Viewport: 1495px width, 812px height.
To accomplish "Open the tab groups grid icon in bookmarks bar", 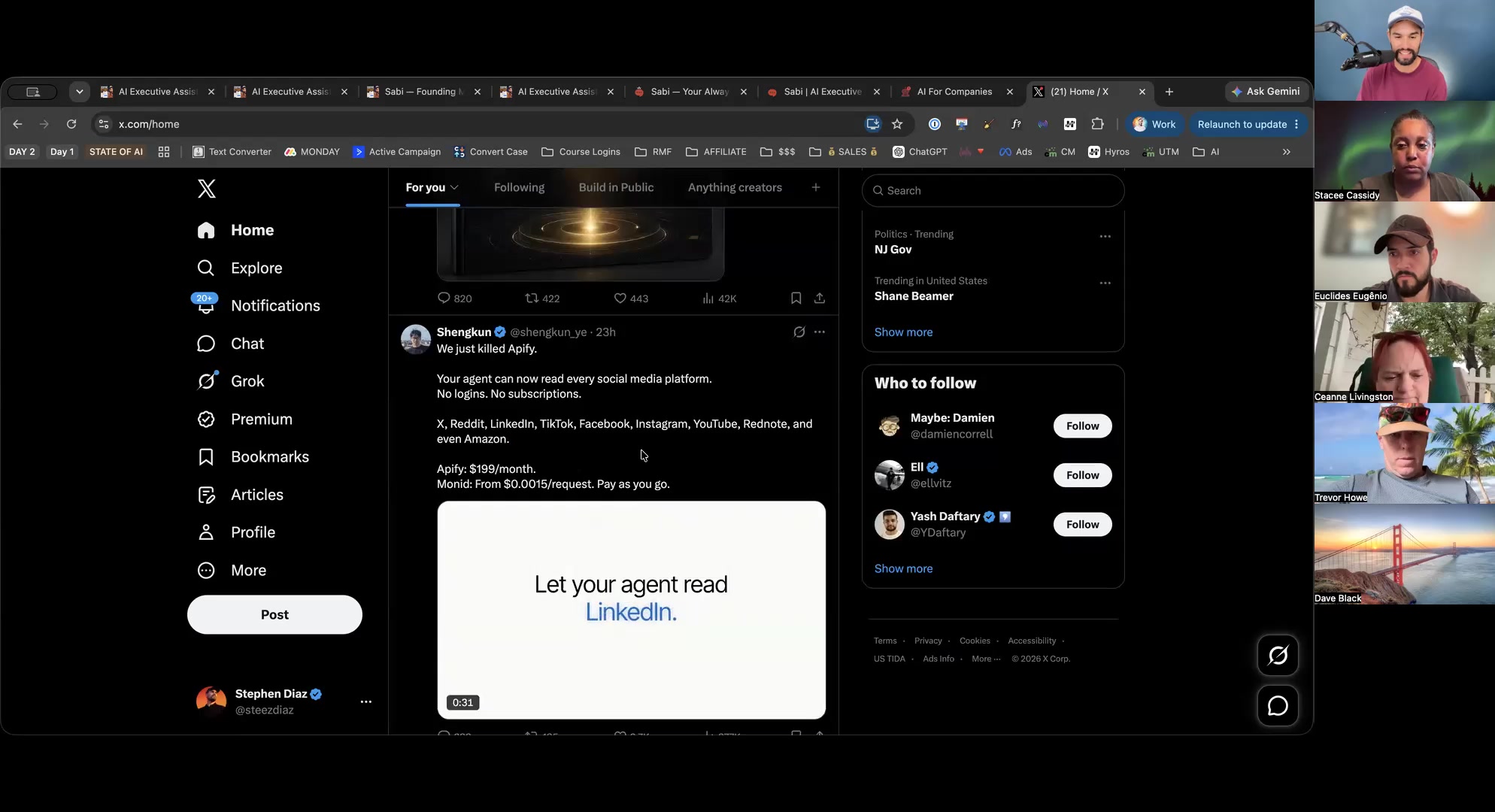I will click(x=164, y=152).
